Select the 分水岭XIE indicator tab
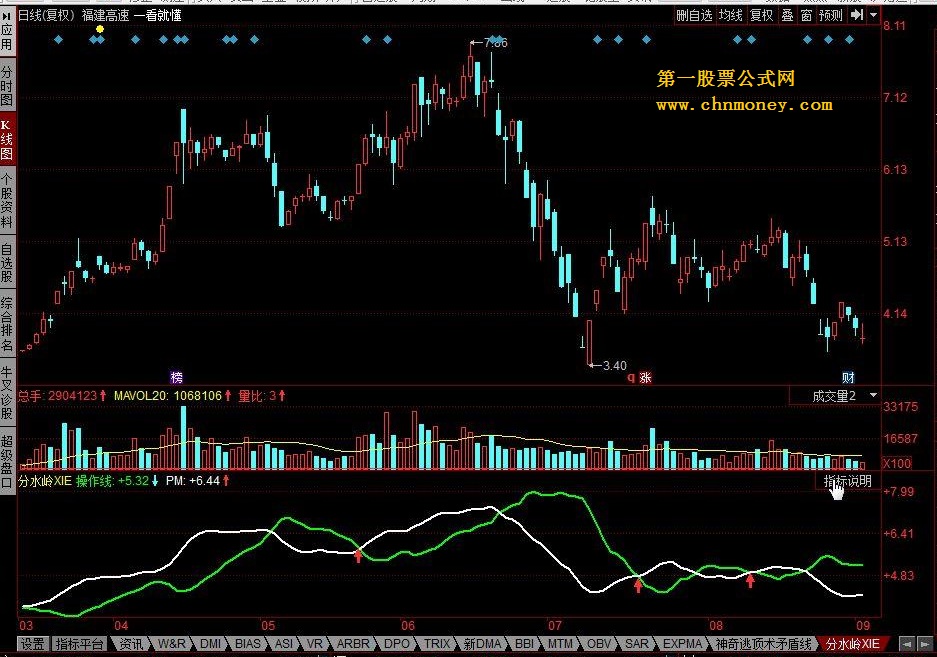Image resolution: width=937 pixels, height=657 pixels. point(853,644)
